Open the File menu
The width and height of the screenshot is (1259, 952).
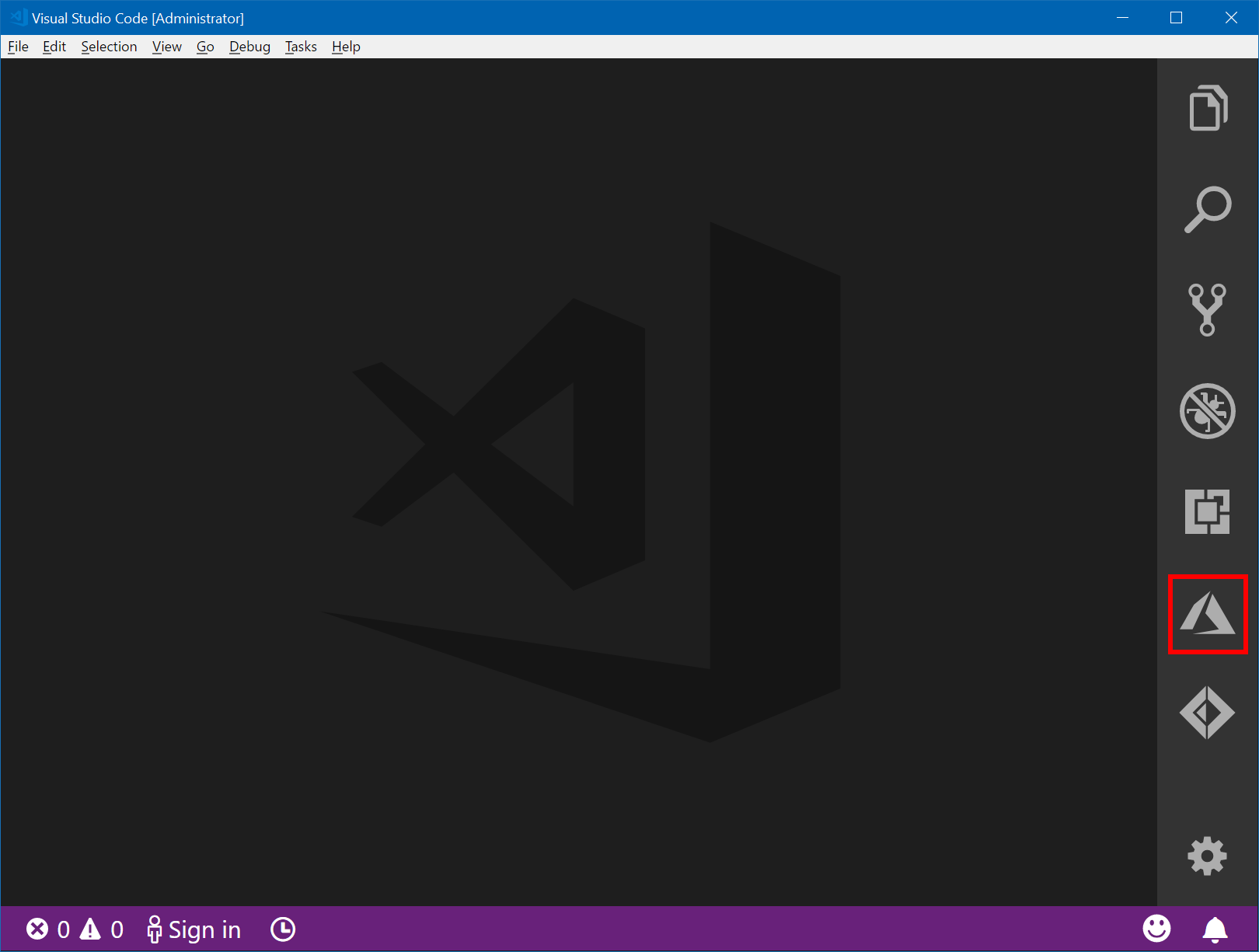pos(18,47)
